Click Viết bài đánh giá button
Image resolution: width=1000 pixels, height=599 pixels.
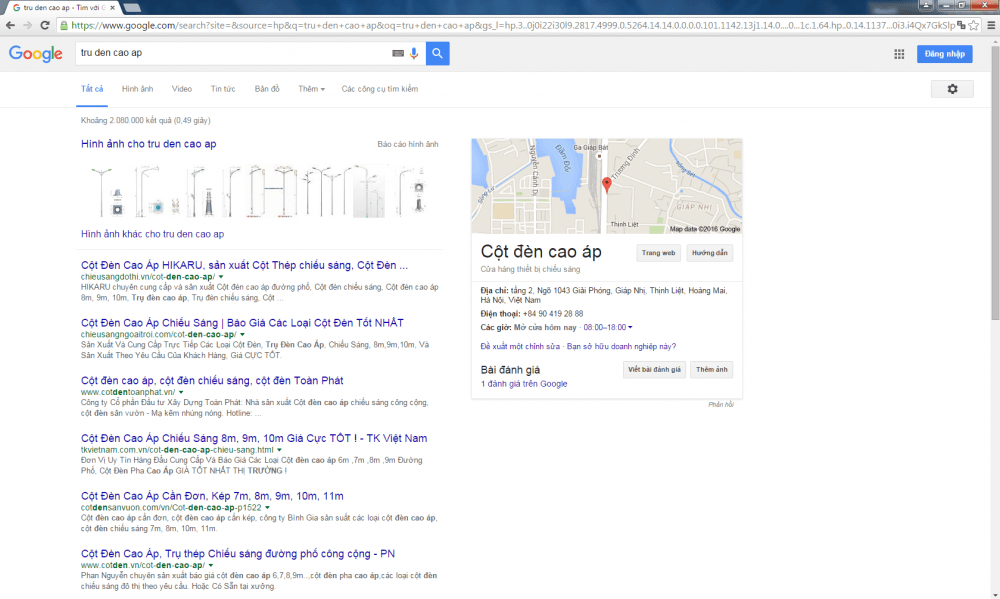(x=654, y=370)
